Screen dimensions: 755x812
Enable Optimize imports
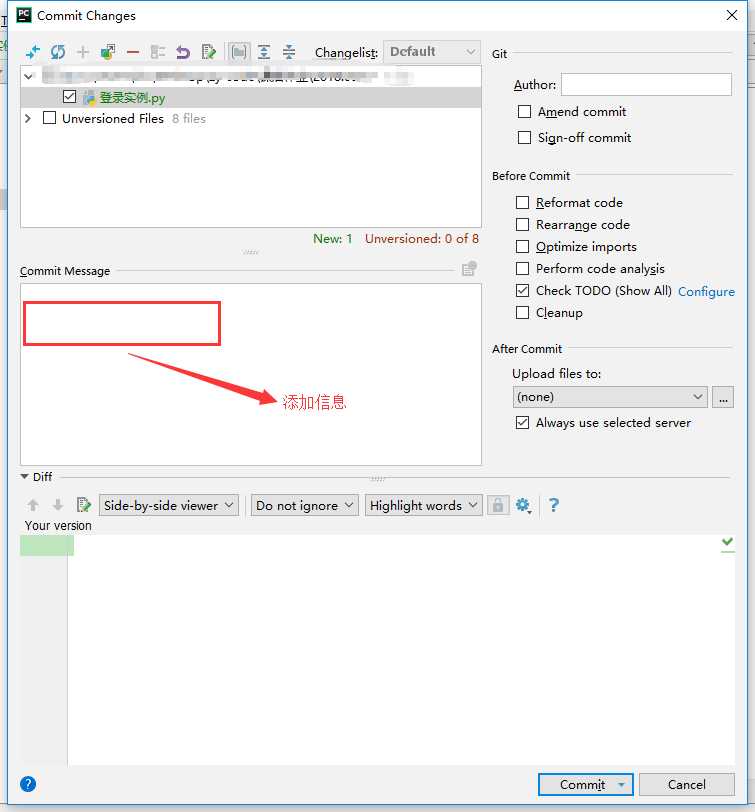(x=522, y=246)
